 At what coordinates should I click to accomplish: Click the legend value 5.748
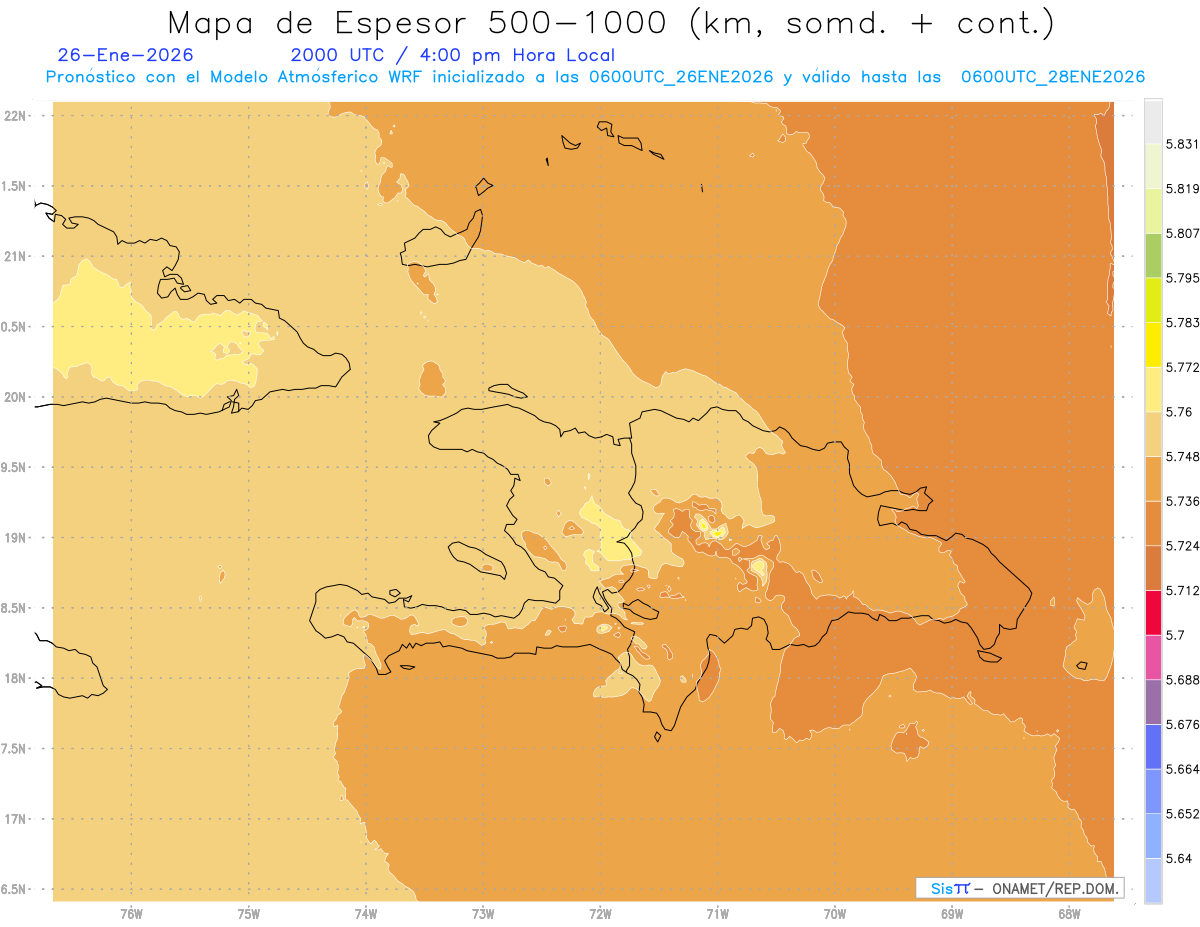click(x=1182, y=456)
